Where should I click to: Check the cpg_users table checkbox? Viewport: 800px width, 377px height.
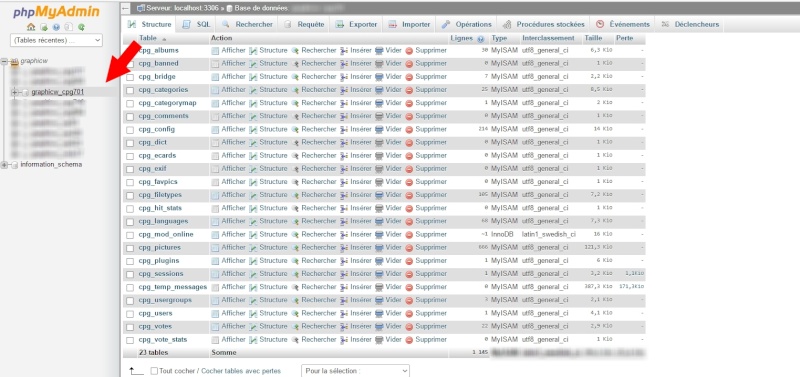coord(130,314)
